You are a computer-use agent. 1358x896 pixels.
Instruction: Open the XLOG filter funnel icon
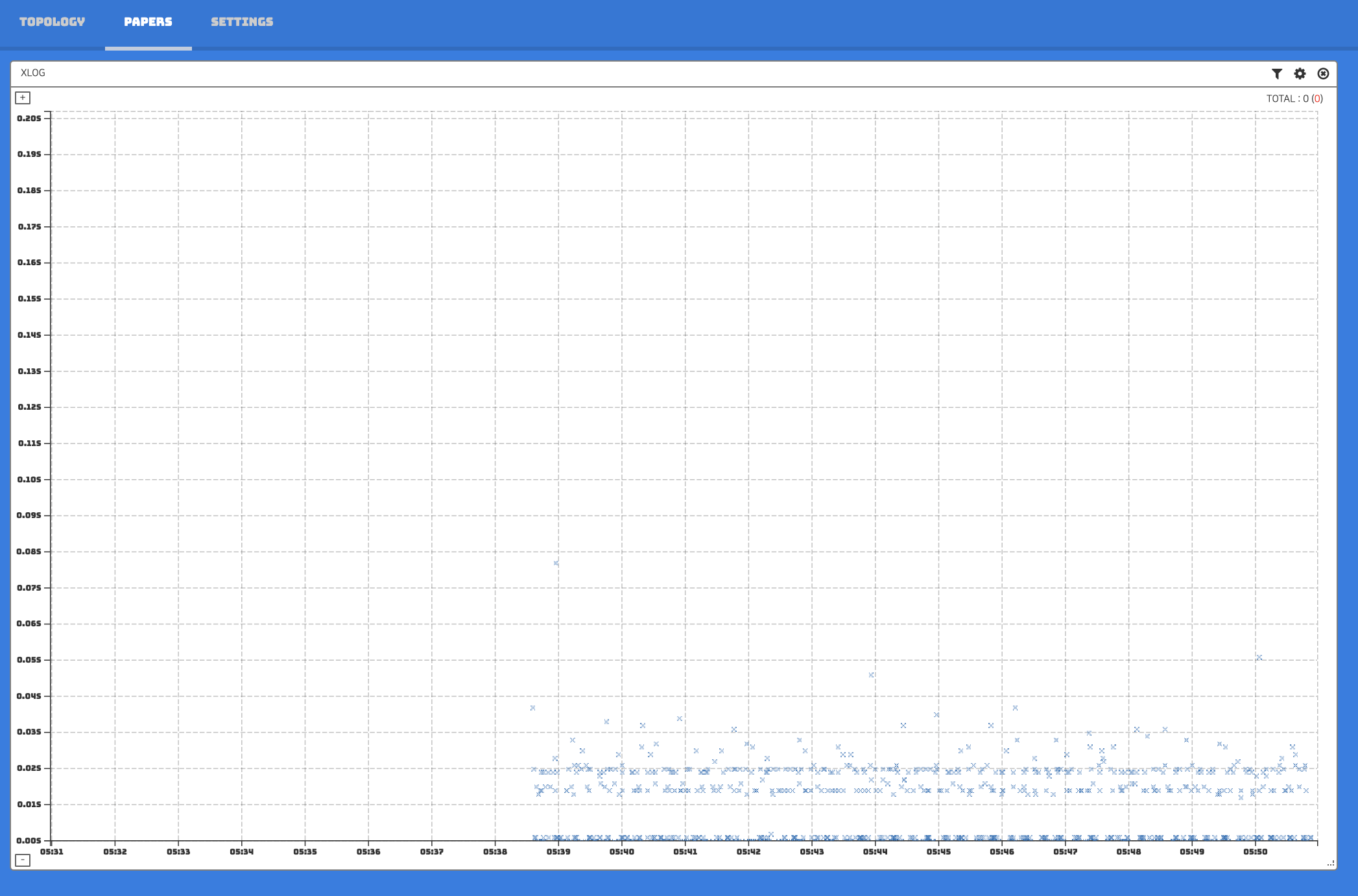[x=1276, y=74]
